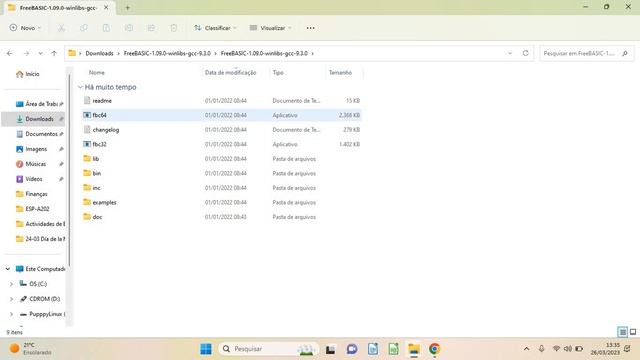Open new tab with plus button
The image size is (640, 360).
(x=127, y=7)
